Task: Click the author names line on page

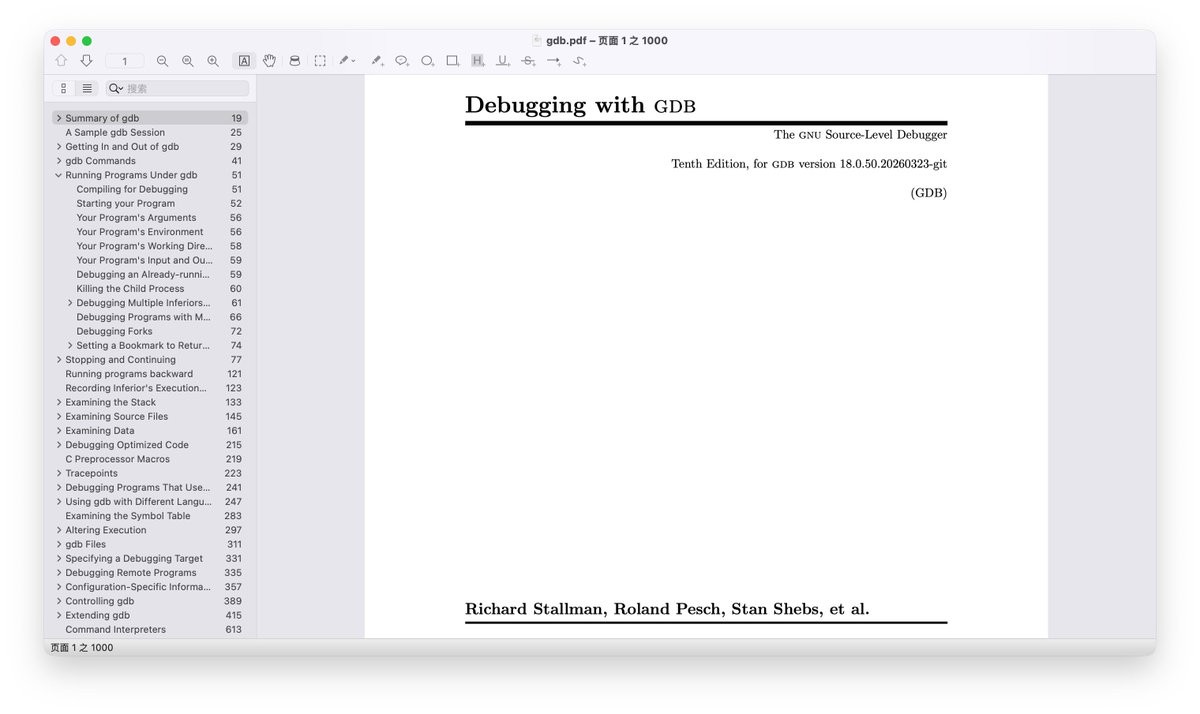Action: (667, 609)
